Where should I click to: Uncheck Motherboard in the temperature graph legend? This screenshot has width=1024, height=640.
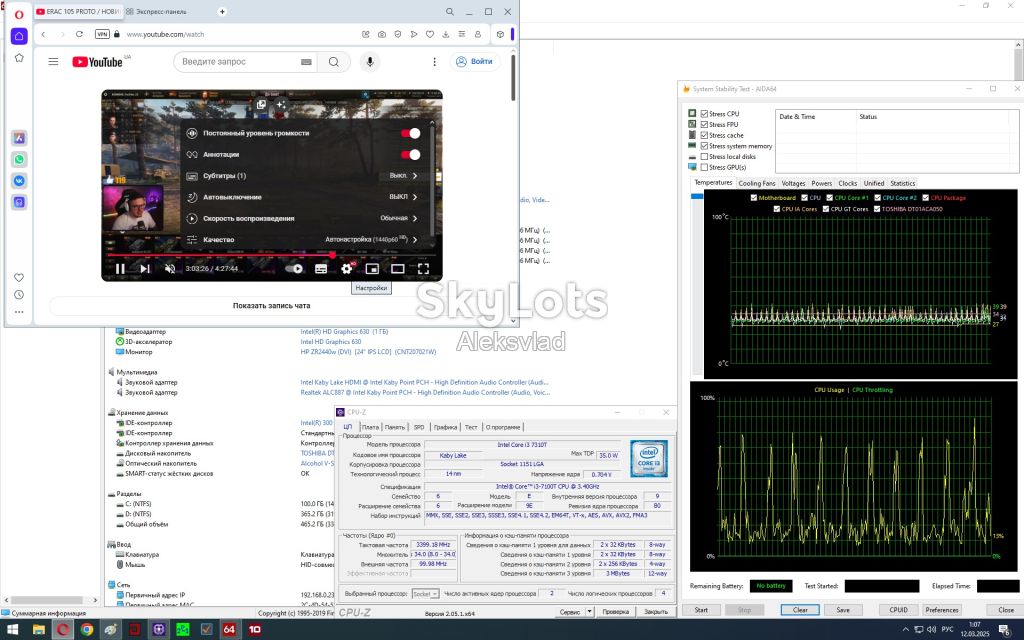click(754, 198)
